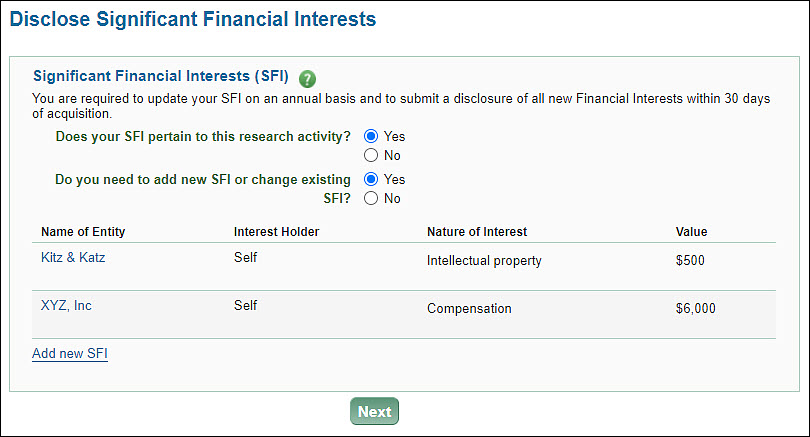The image size is (810, 437).
Task: Click the Intellectual property interest cell
Action: point(484,261)
